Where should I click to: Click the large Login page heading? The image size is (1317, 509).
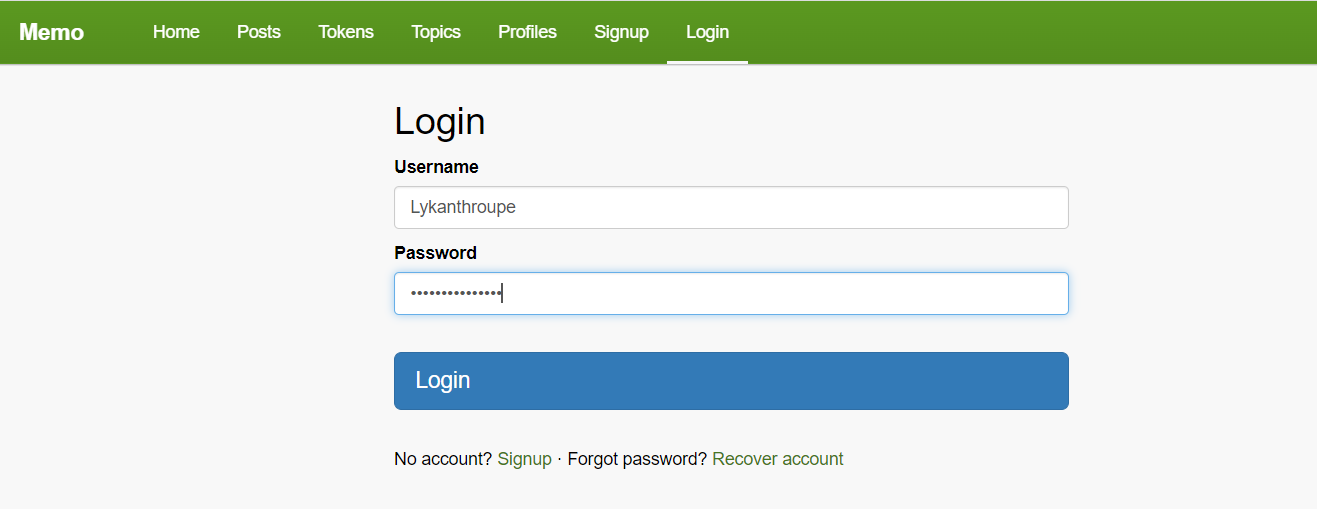(x=440, y=121)
